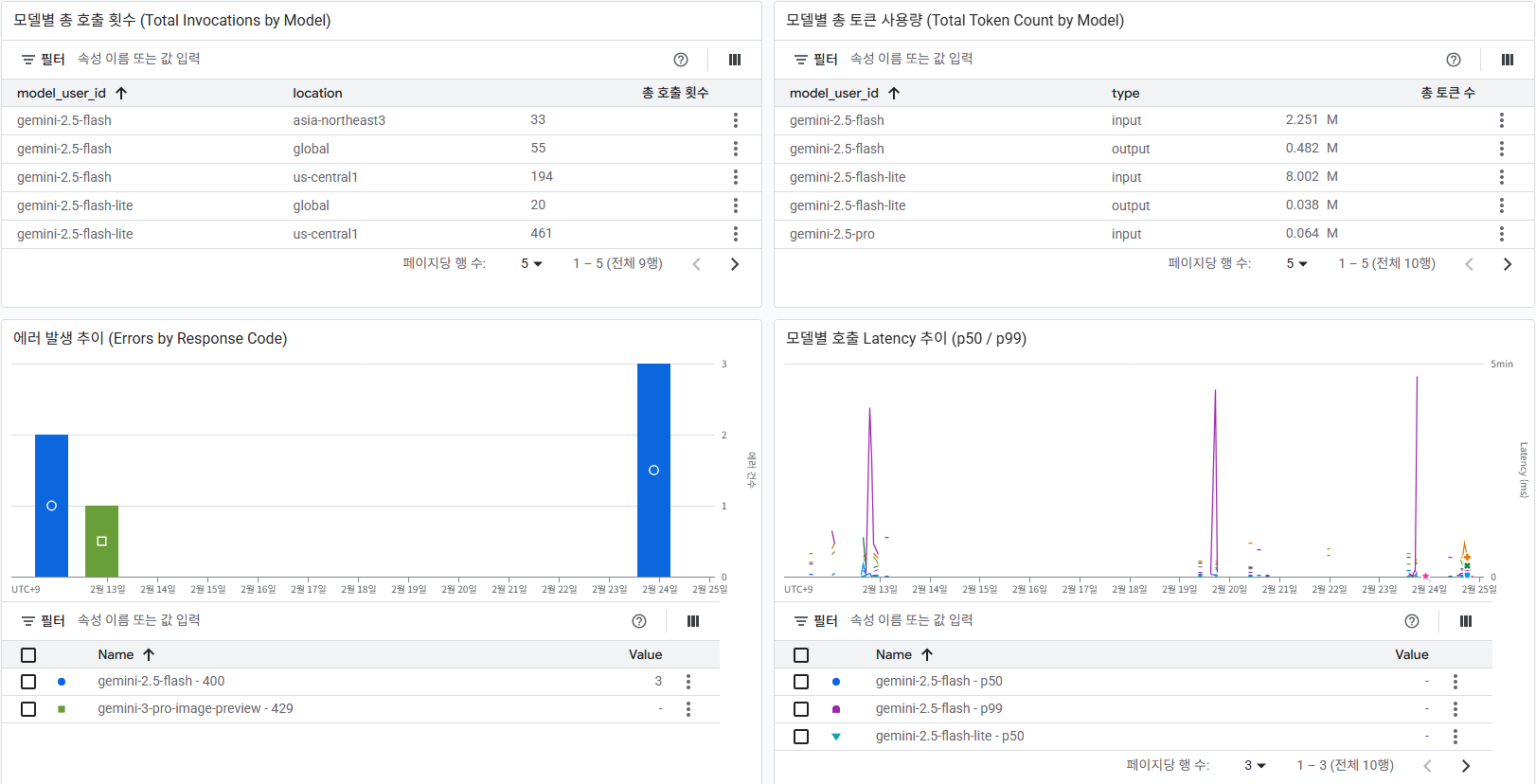1536x784 pixels.
Task: Check the gemini-2.5-flash - p50 legend row
Action: 801,682
